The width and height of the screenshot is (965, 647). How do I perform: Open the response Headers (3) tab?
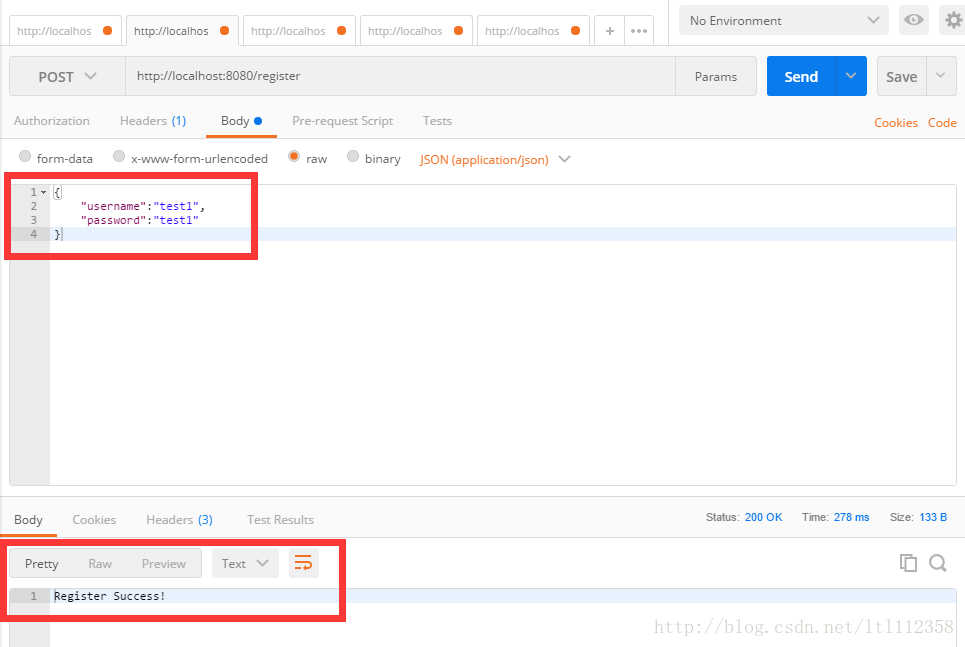179,520
